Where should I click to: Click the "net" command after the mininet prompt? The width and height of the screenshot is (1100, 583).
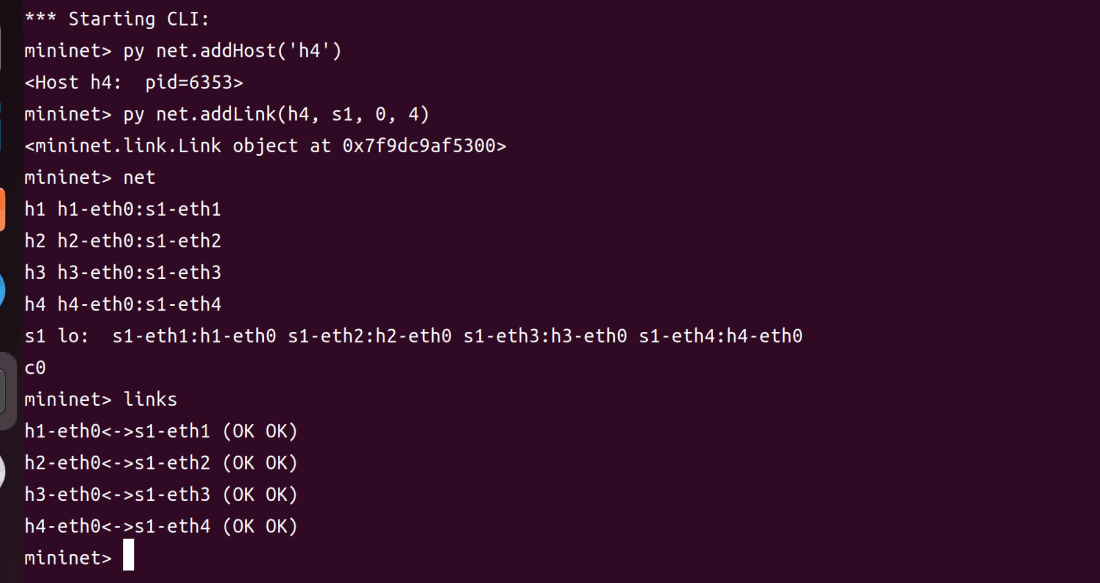[x=139, y=177]
